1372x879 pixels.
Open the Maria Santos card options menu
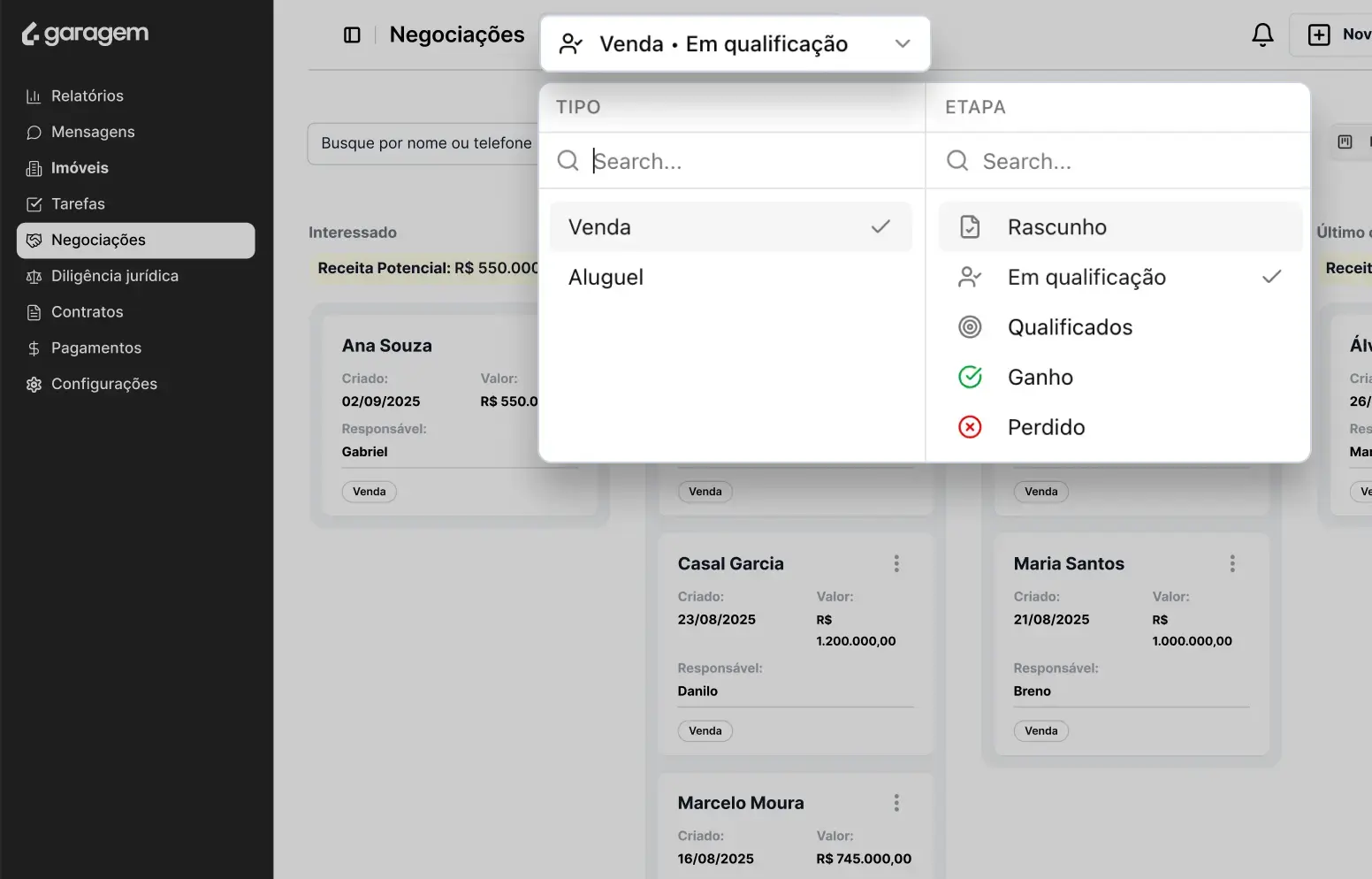pos(1232,563)
